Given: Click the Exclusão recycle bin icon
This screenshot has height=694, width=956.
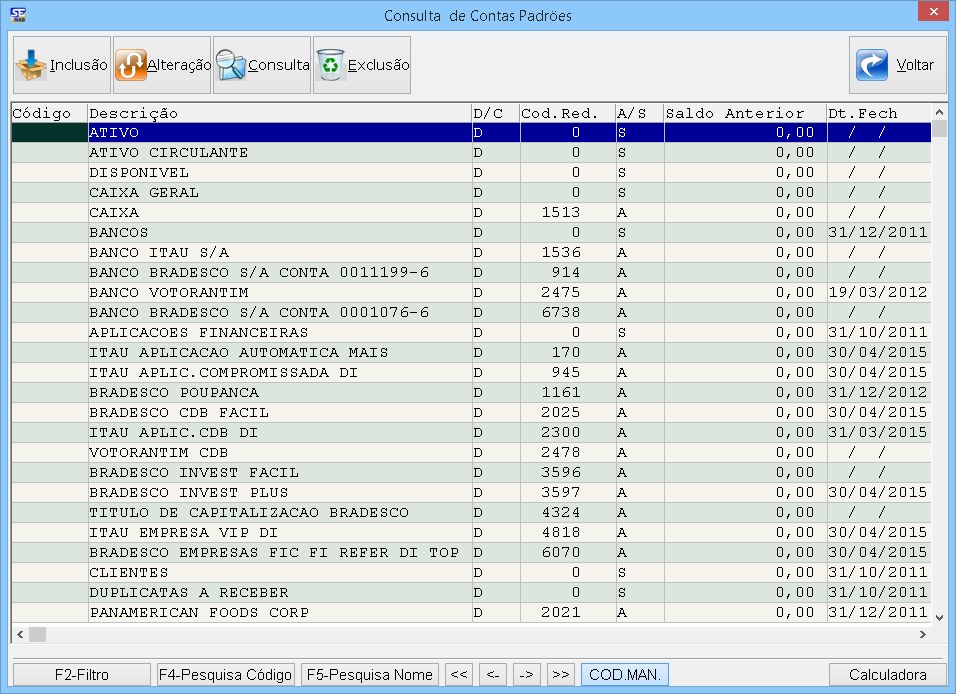Looking at the screenshot, I should click(x=331, y=66).
